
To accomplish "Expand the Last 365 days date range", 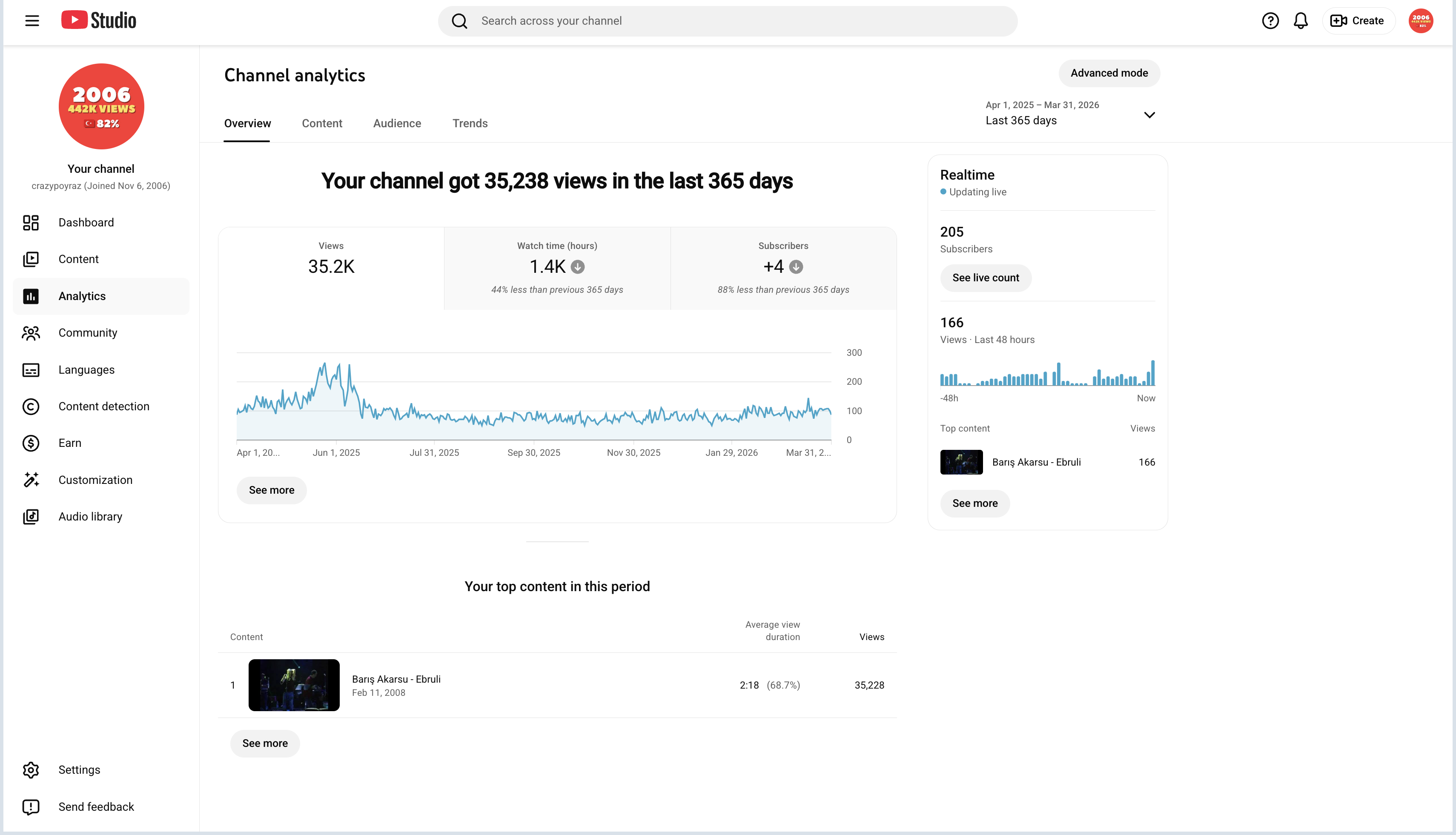I will click(x=1070, y=114).
